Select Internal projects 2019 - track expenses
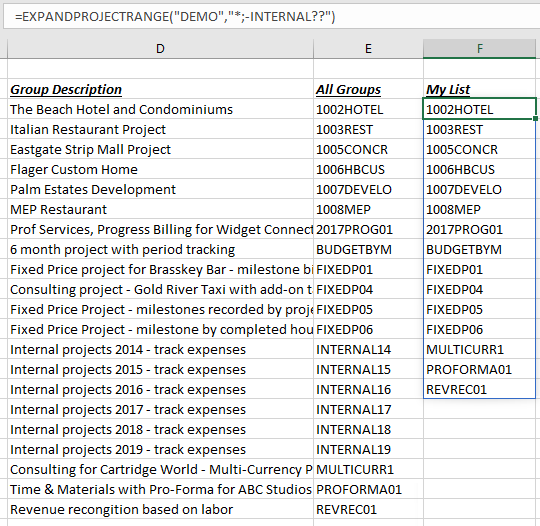Viewport: 540px width, 526px height. coord(160,449)
